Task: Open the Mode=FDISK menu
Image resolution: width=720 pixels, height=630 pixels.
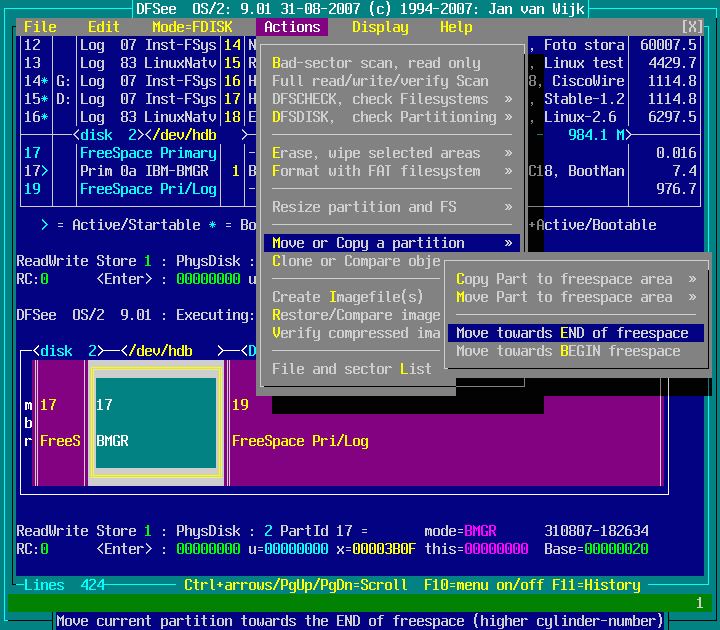Action: tap(200, 27)
